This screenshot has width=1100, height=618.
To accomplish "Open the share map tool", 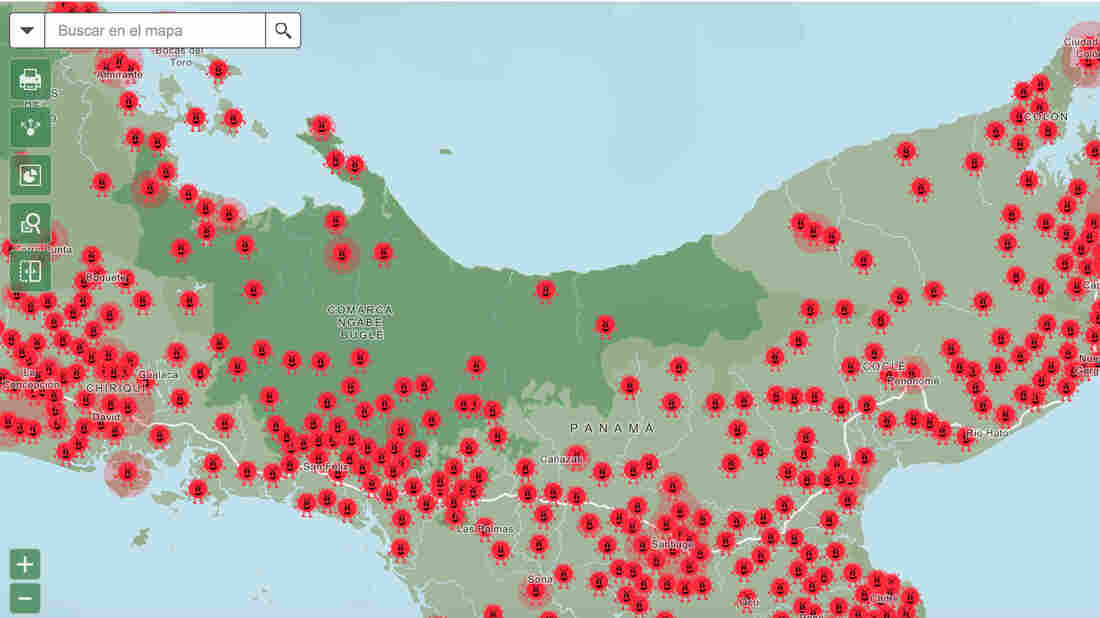I will click(30, 128).
